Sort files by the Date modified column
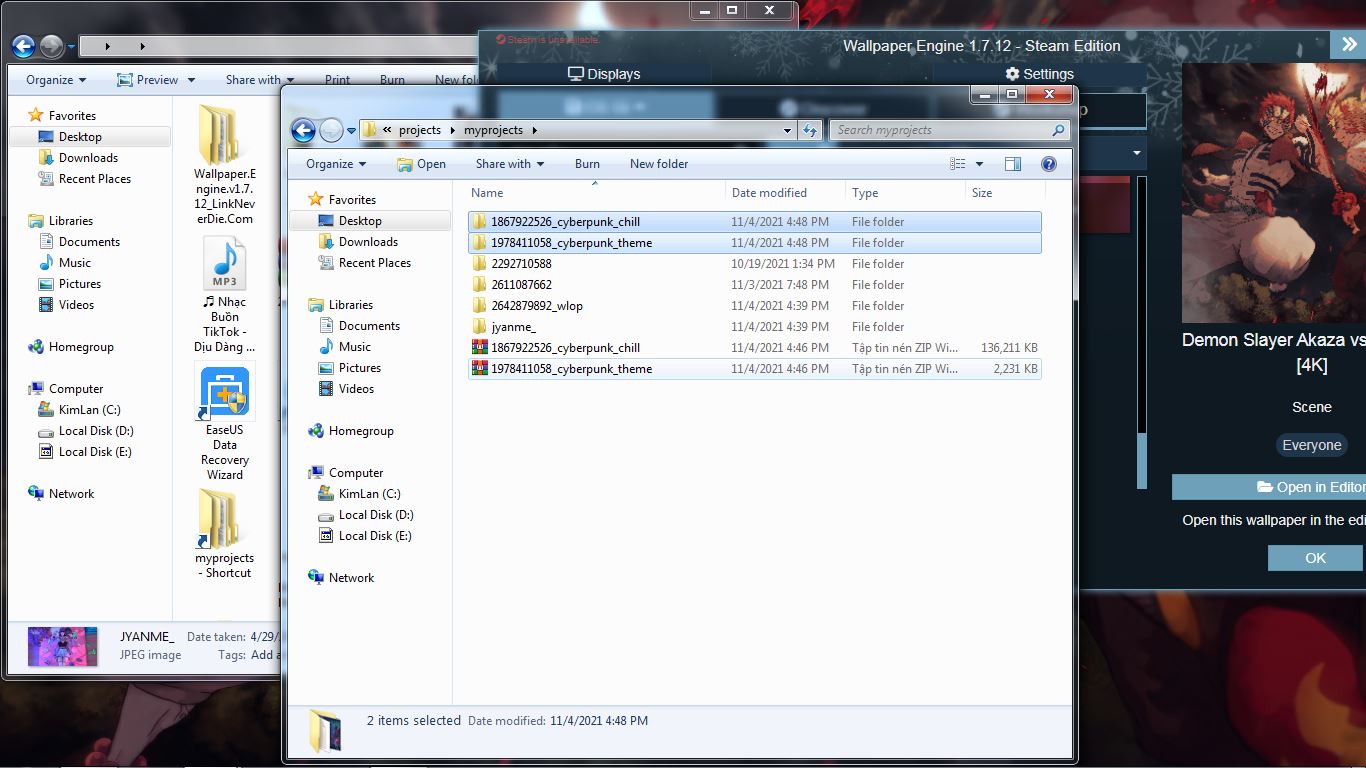This screenshot has width=1366, height=768. (x=769, y=193)
